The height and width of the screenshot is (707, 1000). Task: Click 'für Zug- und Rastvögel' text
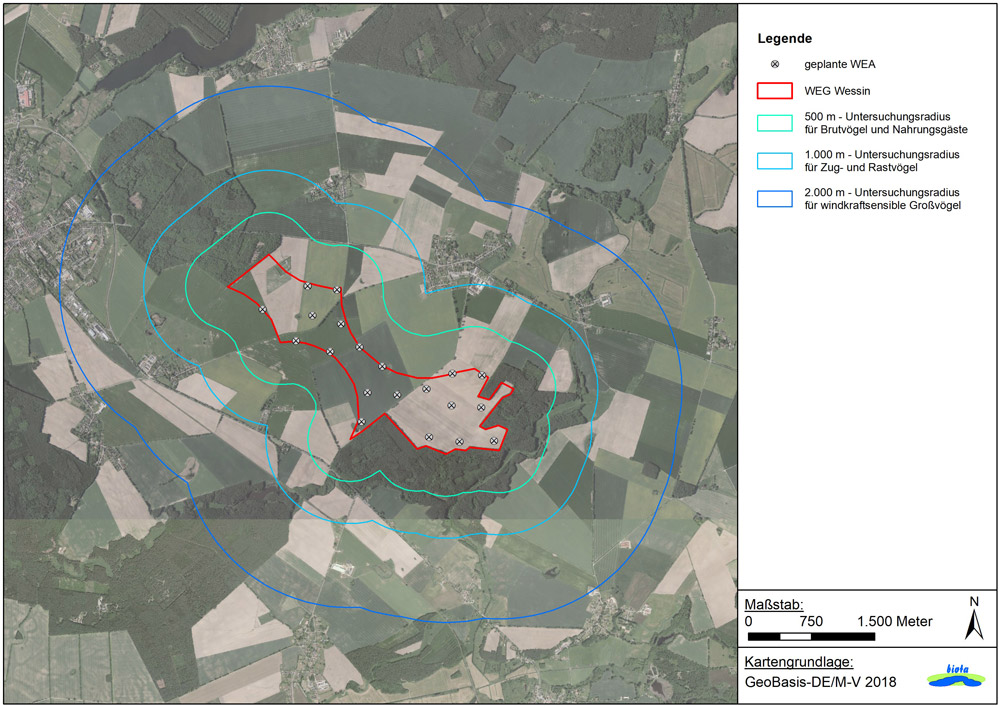point(861,168)
